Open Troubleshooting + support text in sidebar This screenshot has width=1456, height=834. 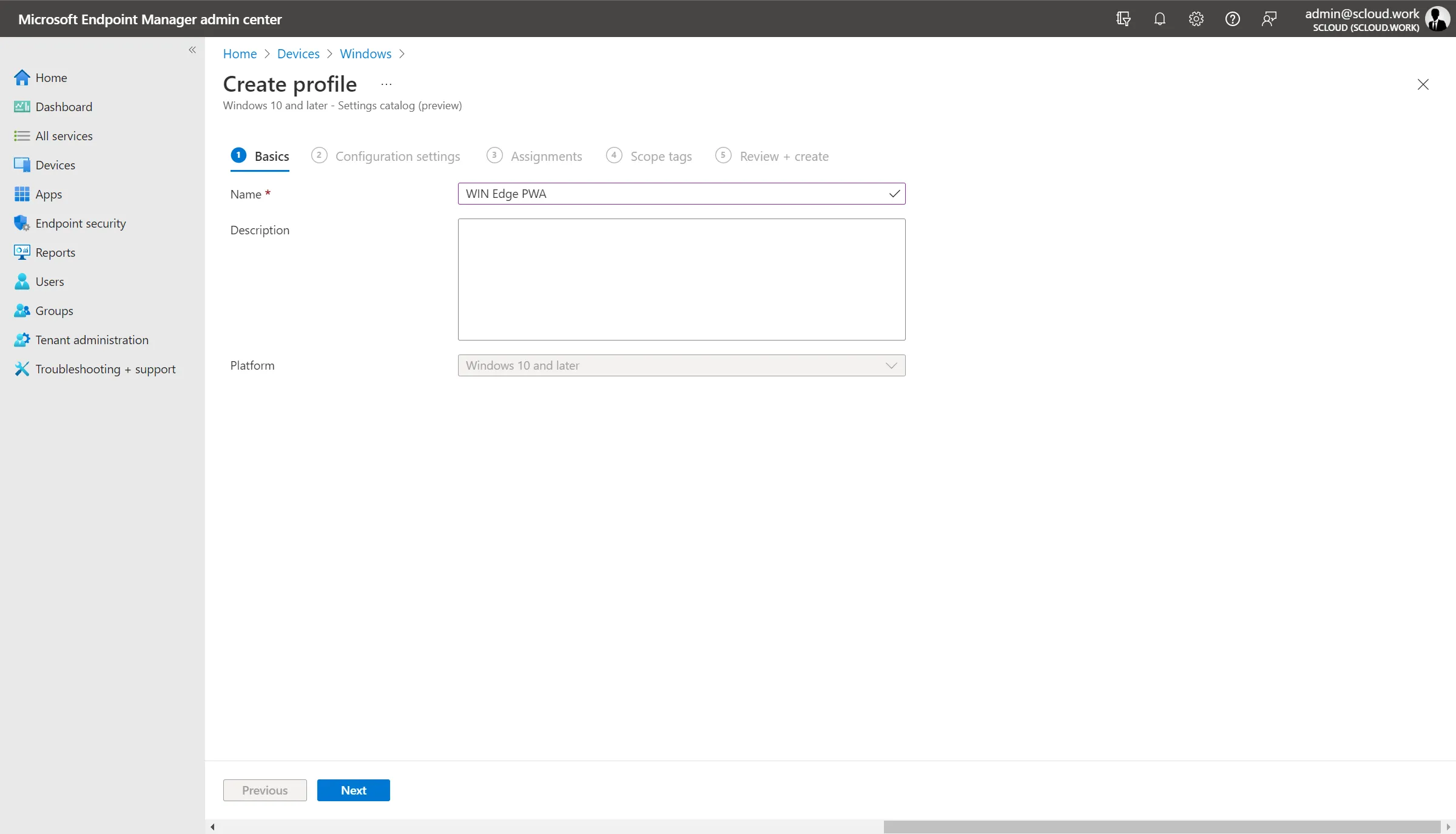pos(106,369)
